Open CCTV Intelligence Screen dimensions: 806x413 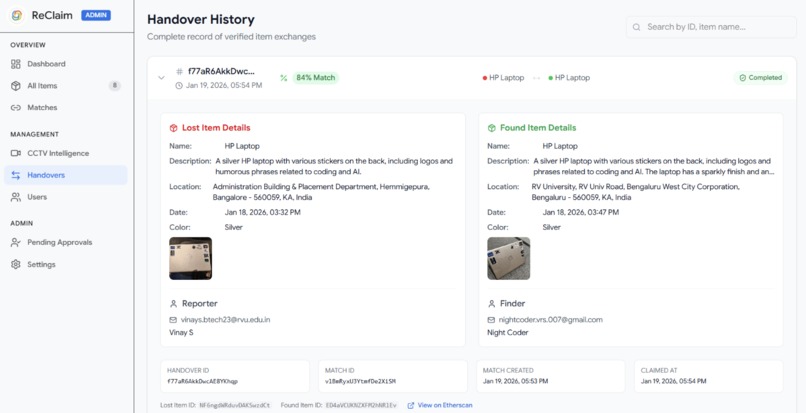65,153
